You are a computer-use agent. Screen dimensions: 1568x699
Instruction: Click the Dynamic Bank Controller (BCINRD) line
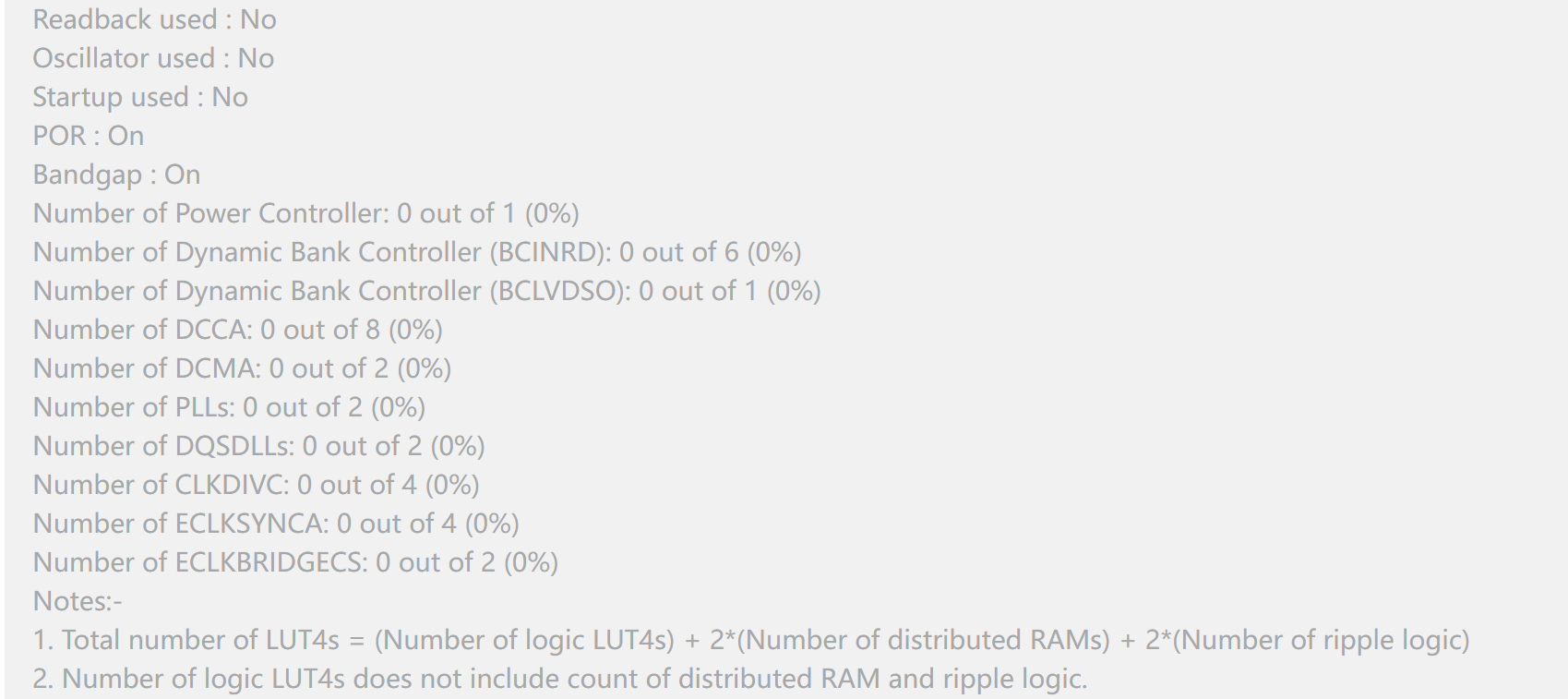[417, 252]
